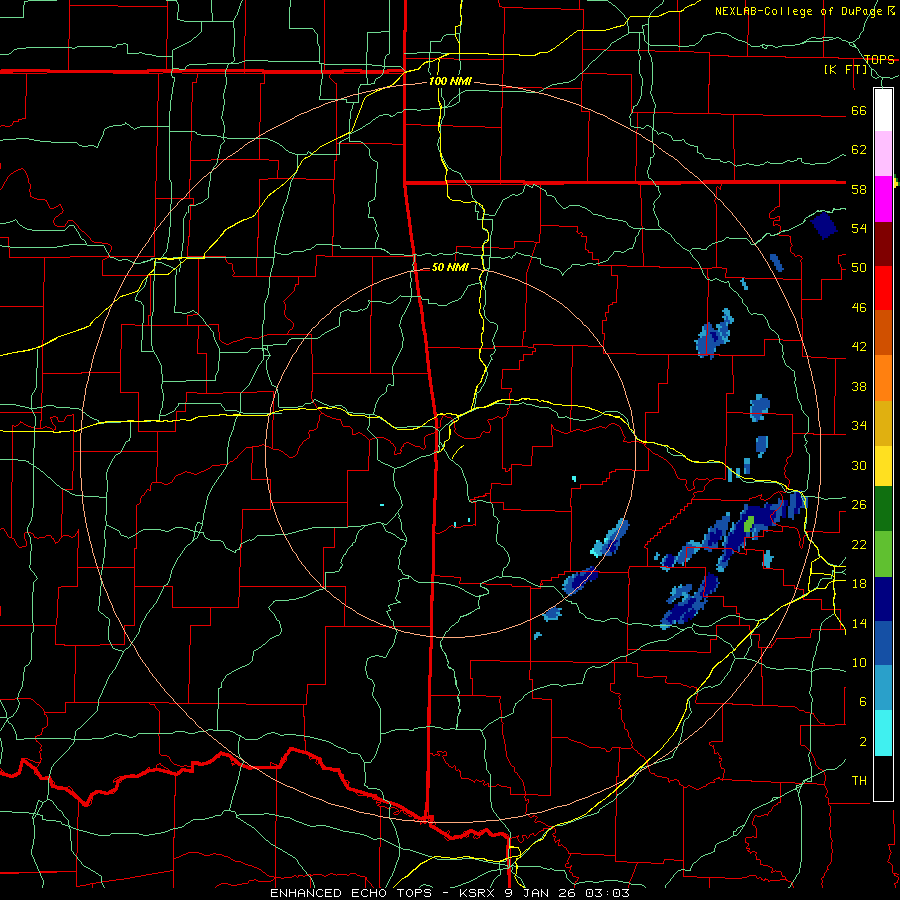The height and width of the screenshot is (900, 900).
Task: Choose the navy blue legend color band
Action: click(883, 599)
